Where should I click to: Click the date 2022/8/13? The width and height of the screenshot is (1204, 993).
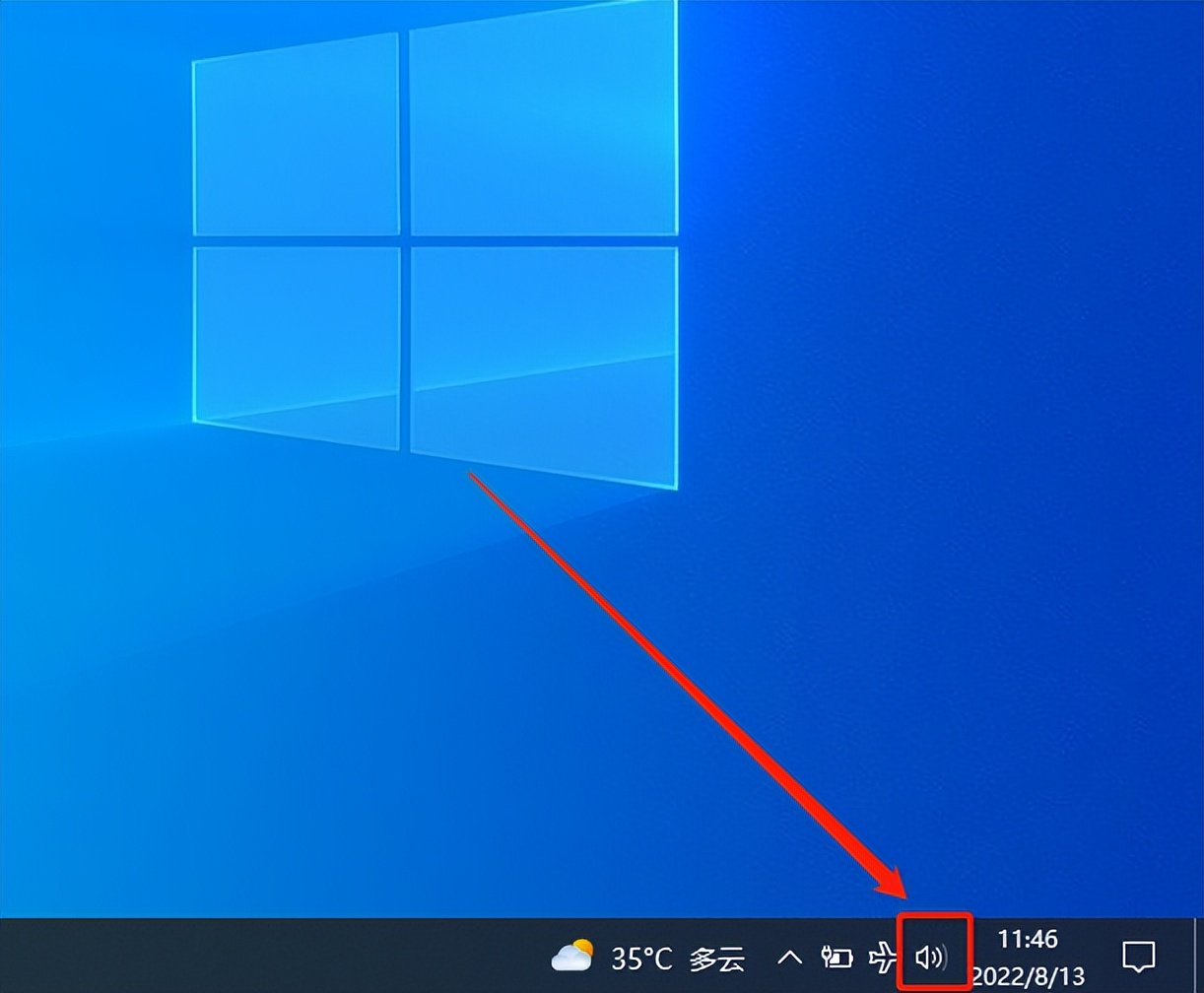coord(1028,976)
